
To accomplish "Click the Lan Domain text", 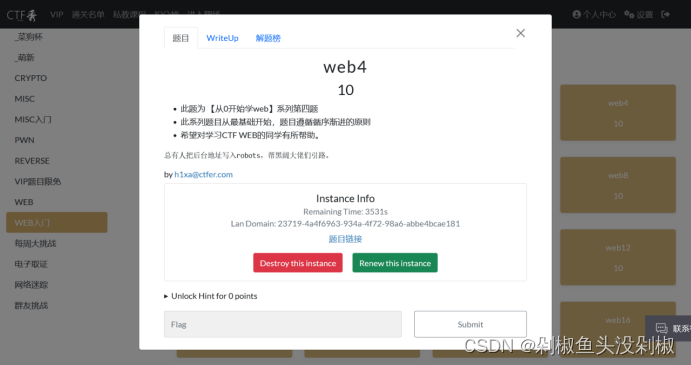I will pos(345,224).
